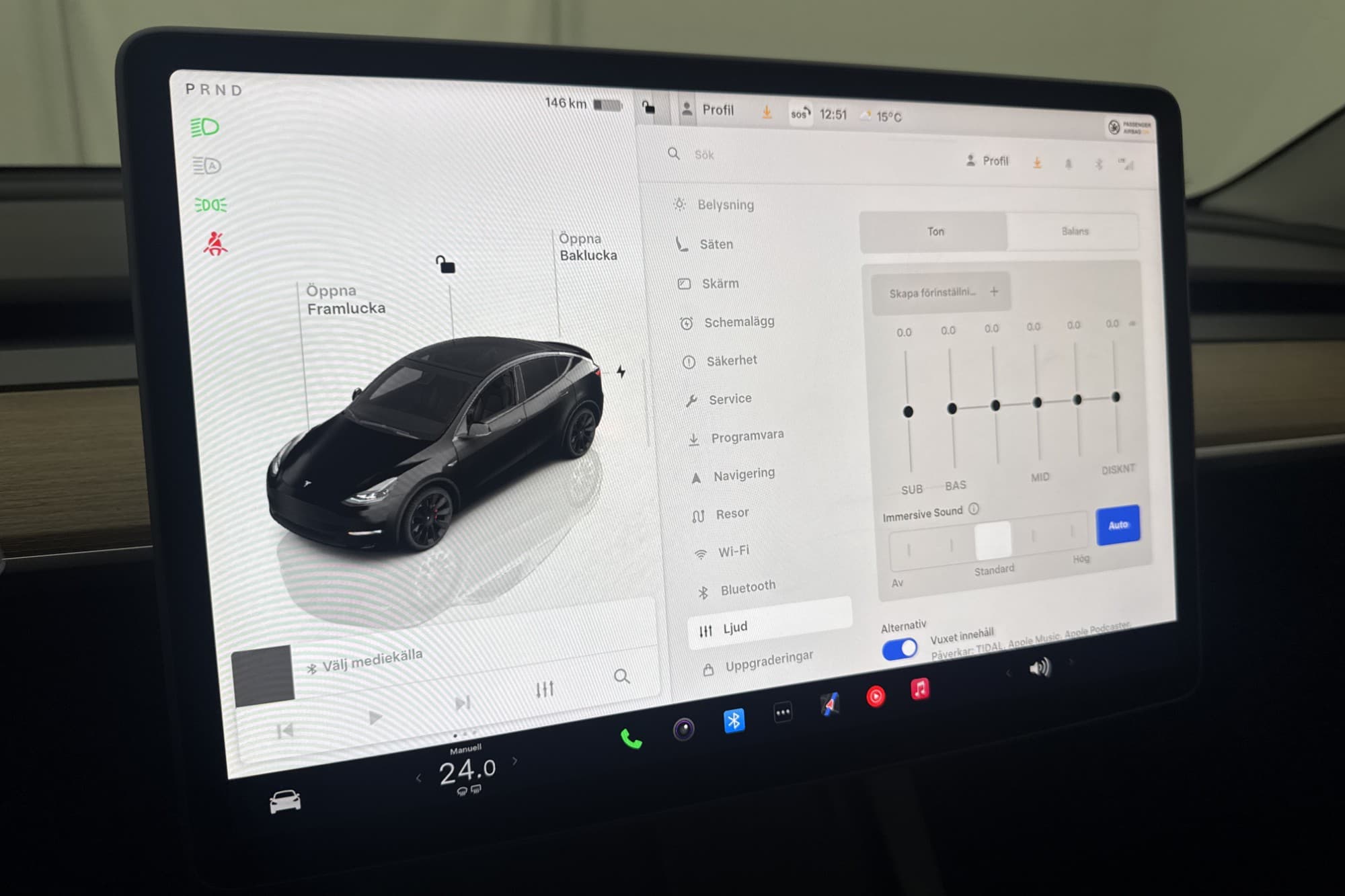This screenshot has width=1345, height=896.
Task: Open the dashcam camera app
Action: [683, 729]
